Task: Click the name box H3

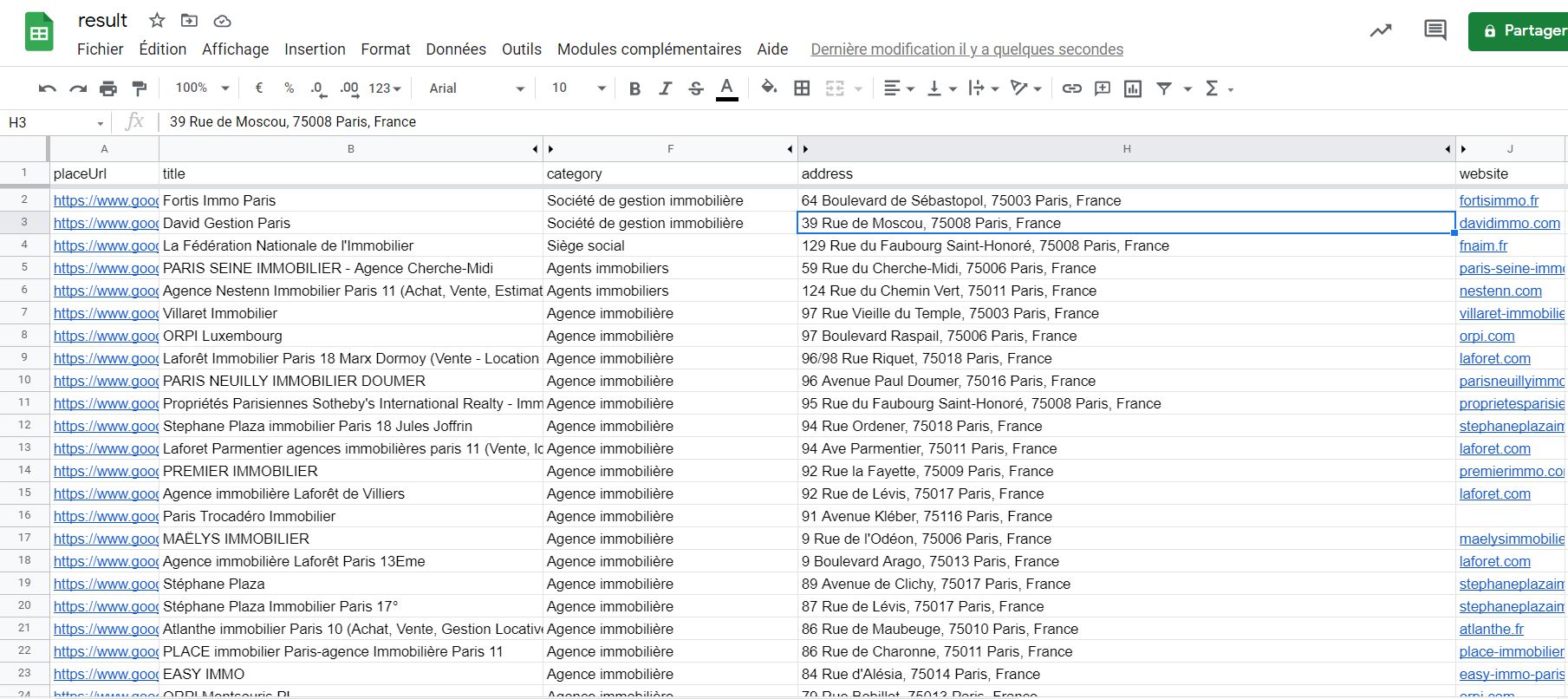Action: coord(56,122)
